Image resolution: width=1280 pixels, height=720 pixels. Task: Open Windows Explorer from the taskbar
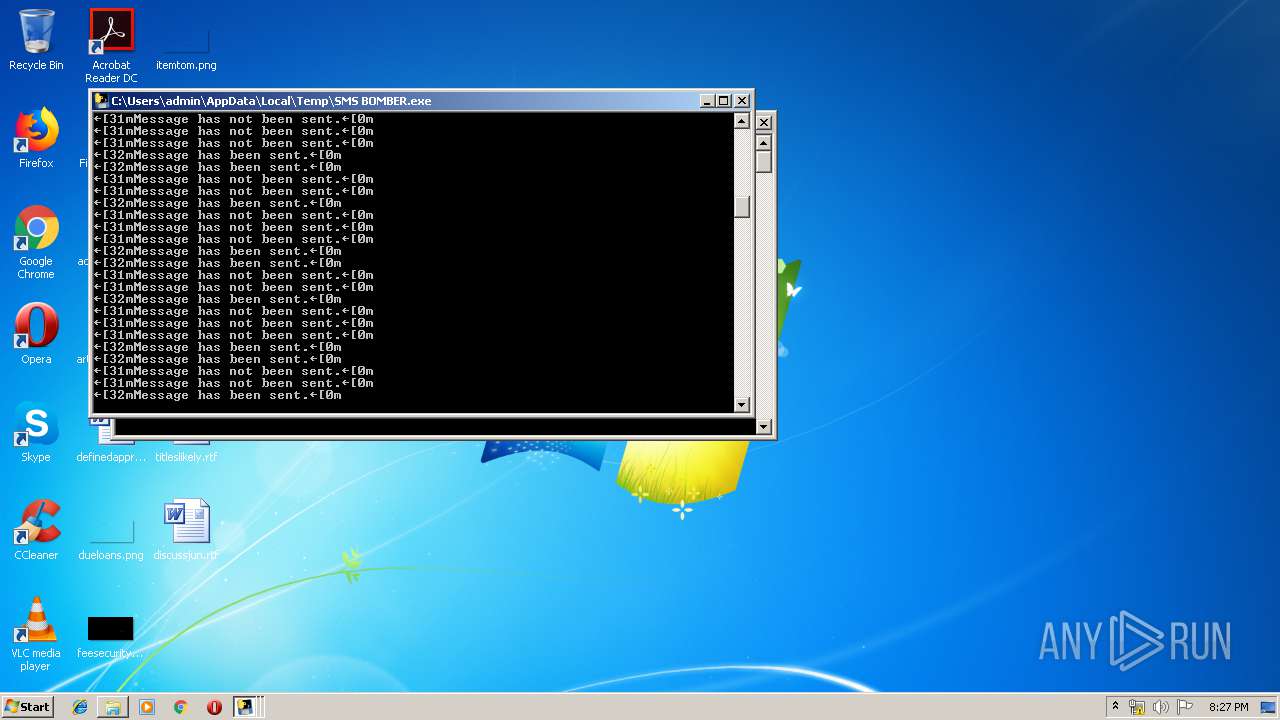113,707
